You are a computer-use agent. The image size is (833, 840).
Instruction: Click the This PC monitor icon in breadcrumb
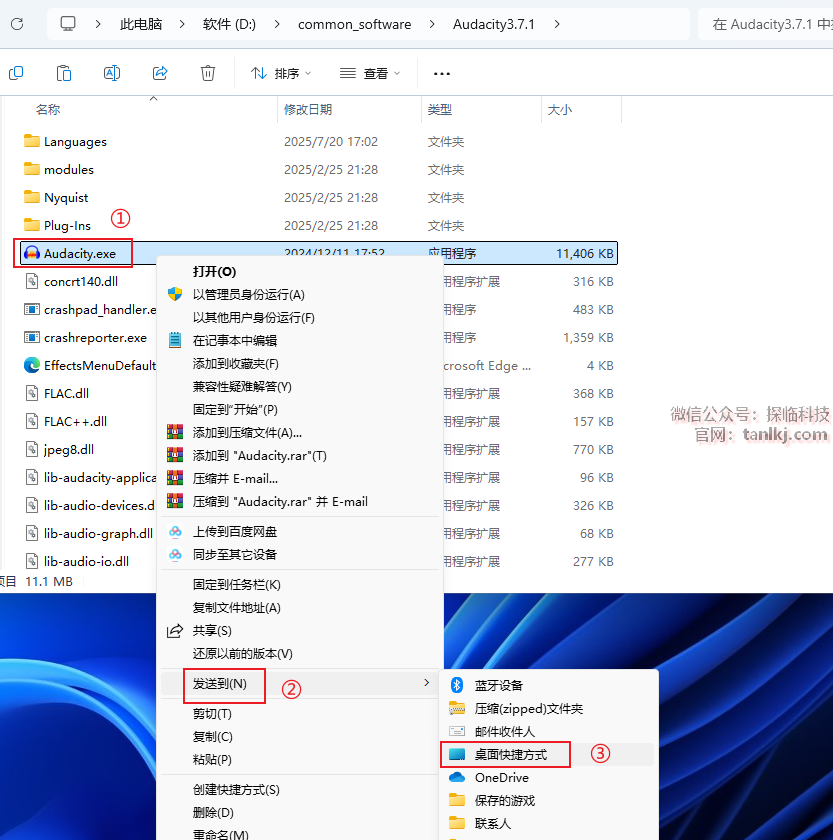click(x=68, y=24)
